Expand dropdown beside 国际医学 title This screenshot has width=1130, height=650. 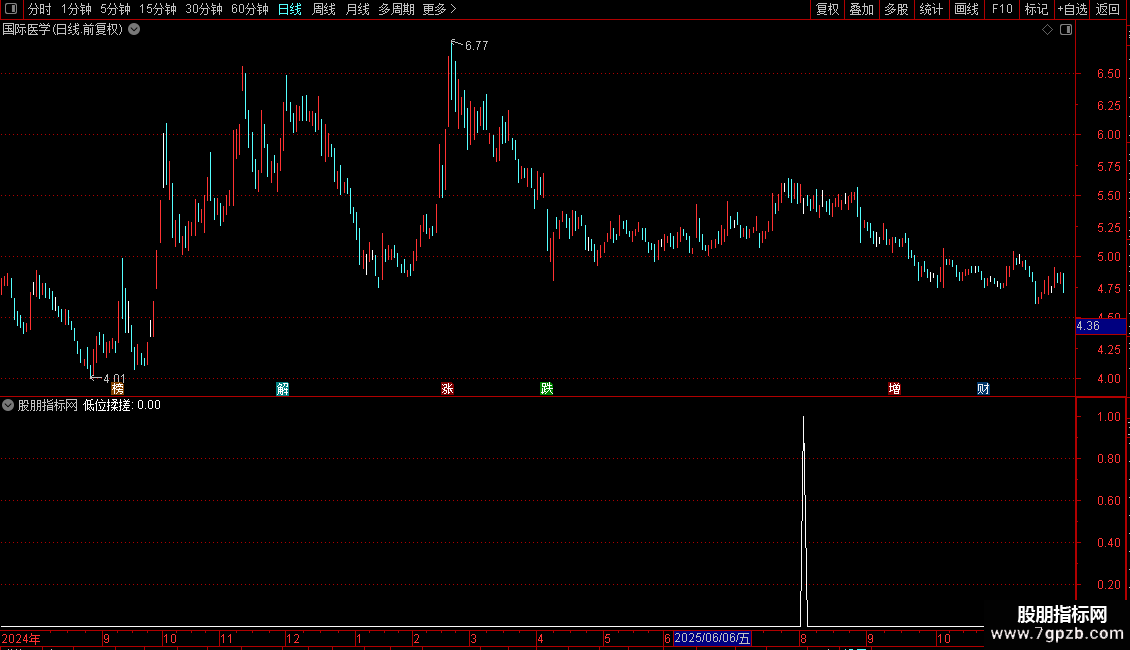(x=134, y=30)
